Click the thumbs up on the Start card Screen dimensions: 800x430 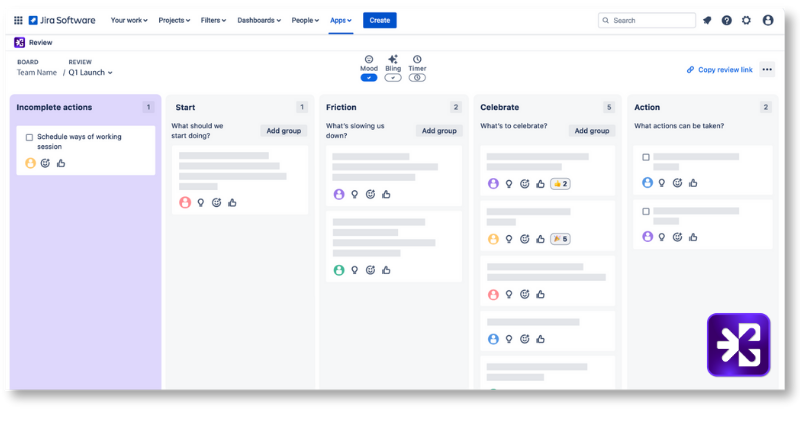(232, 202)
